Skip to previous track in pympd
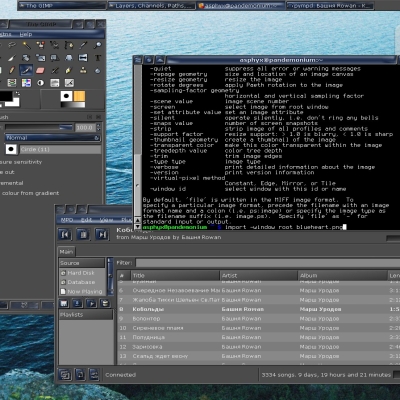Image resolution: width=400 pixels, height=400 pixels. (65, 235)
